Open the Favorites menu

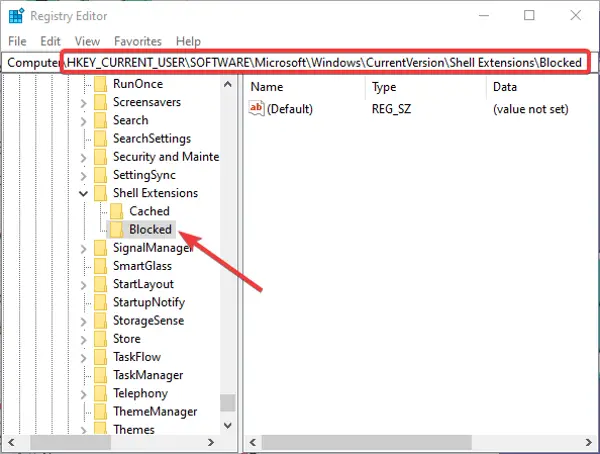(138, 41)
